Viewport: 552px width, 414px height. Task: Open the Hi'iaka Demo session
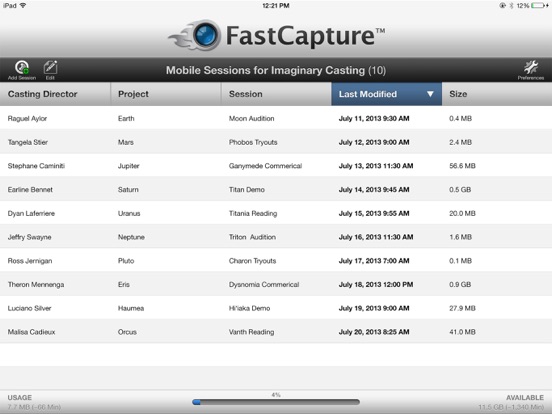(249, 308)
